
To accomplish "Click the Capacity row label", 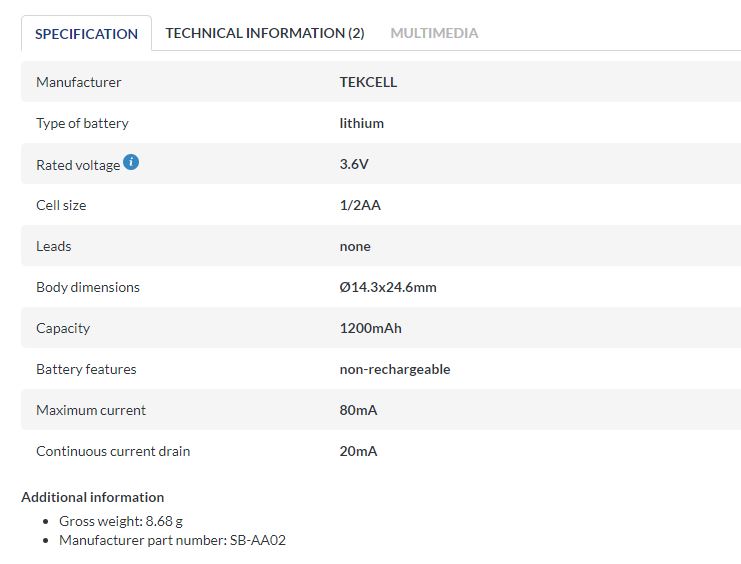I will [63, 328].
